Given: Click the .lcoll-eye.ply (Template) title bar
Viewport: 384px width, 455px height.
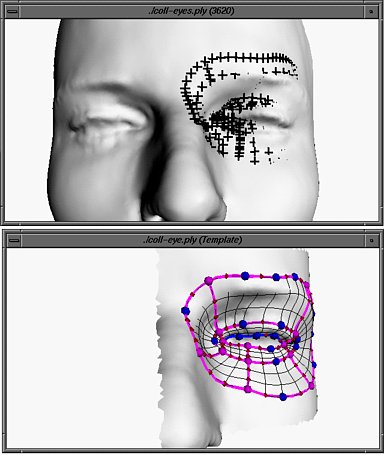Looking at the screenshot, I should [x=192, y=240].
